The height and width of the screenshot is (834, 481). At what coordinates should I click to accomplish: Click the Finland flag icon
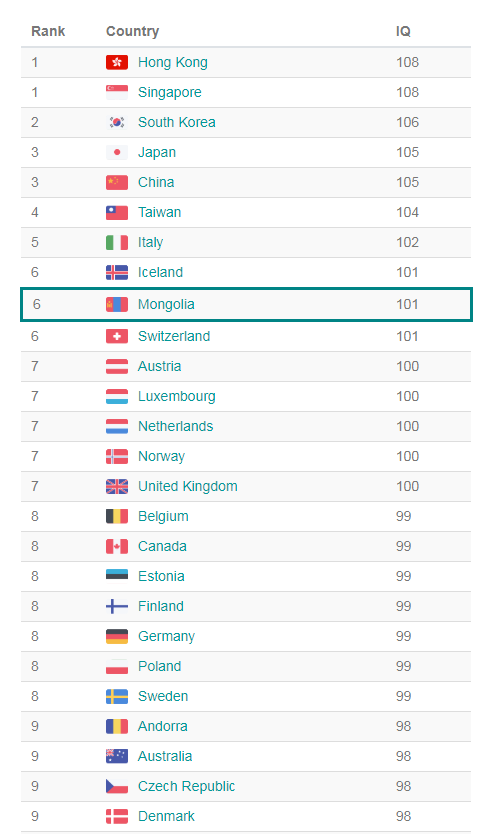point(117,606)
